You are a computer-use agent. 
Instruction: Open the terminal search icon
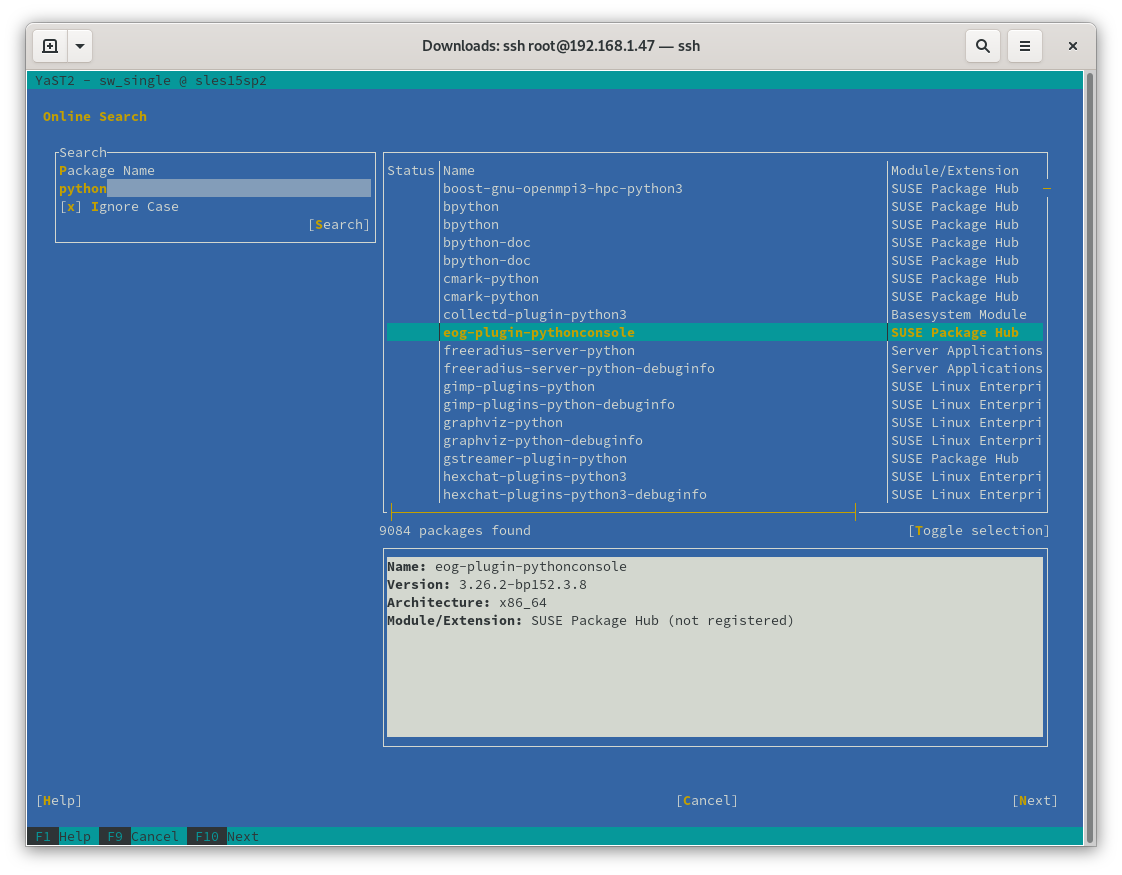(982, 46)
